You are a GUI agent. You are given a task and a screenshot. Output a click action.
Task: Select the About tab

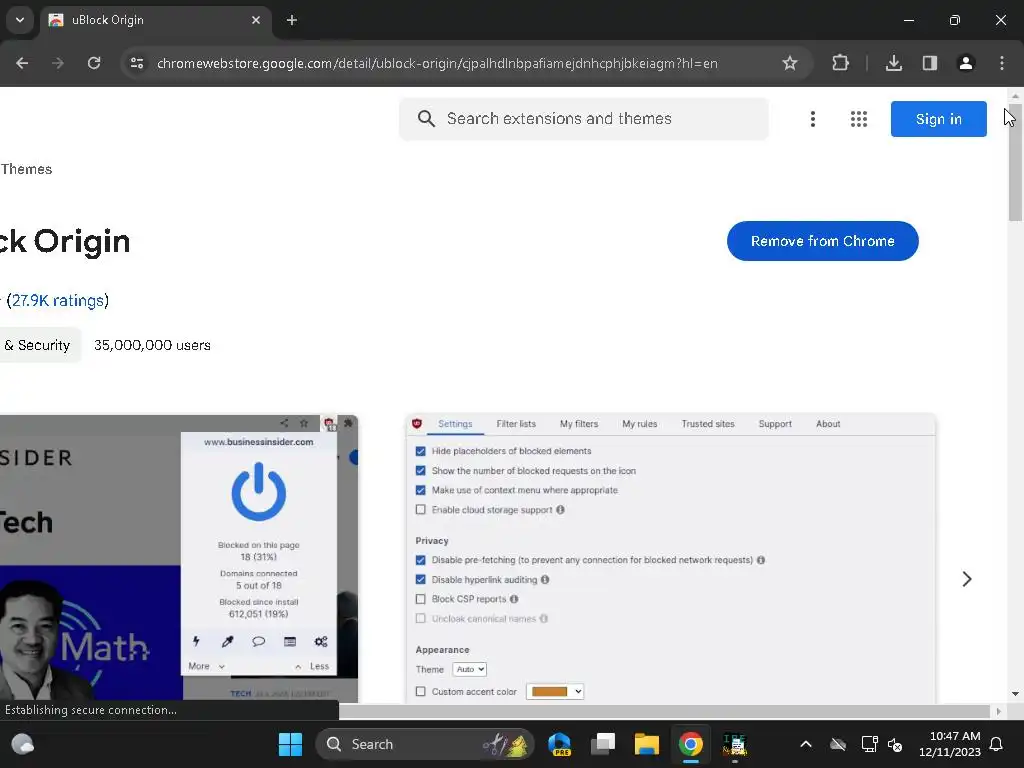coord(828,424)
